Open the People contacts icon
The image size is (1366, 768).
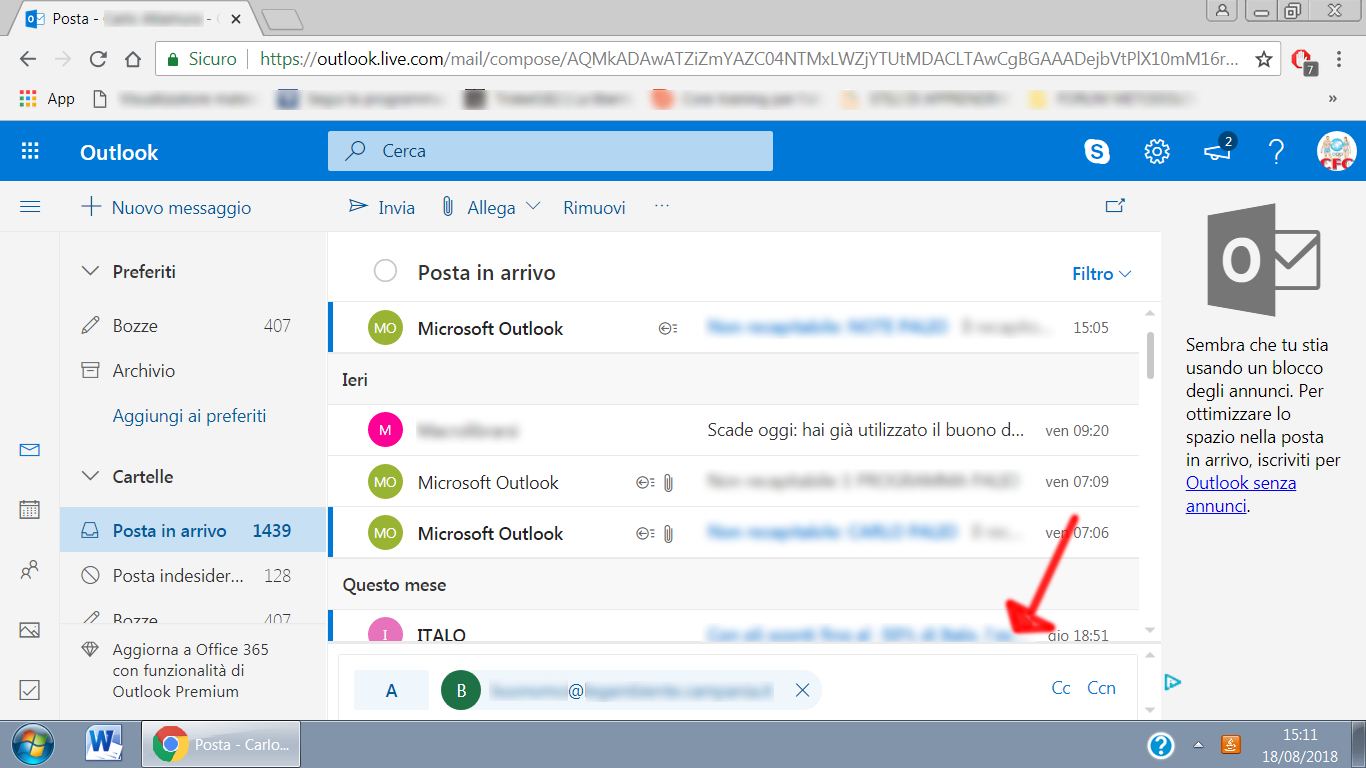tap(30, 570)
